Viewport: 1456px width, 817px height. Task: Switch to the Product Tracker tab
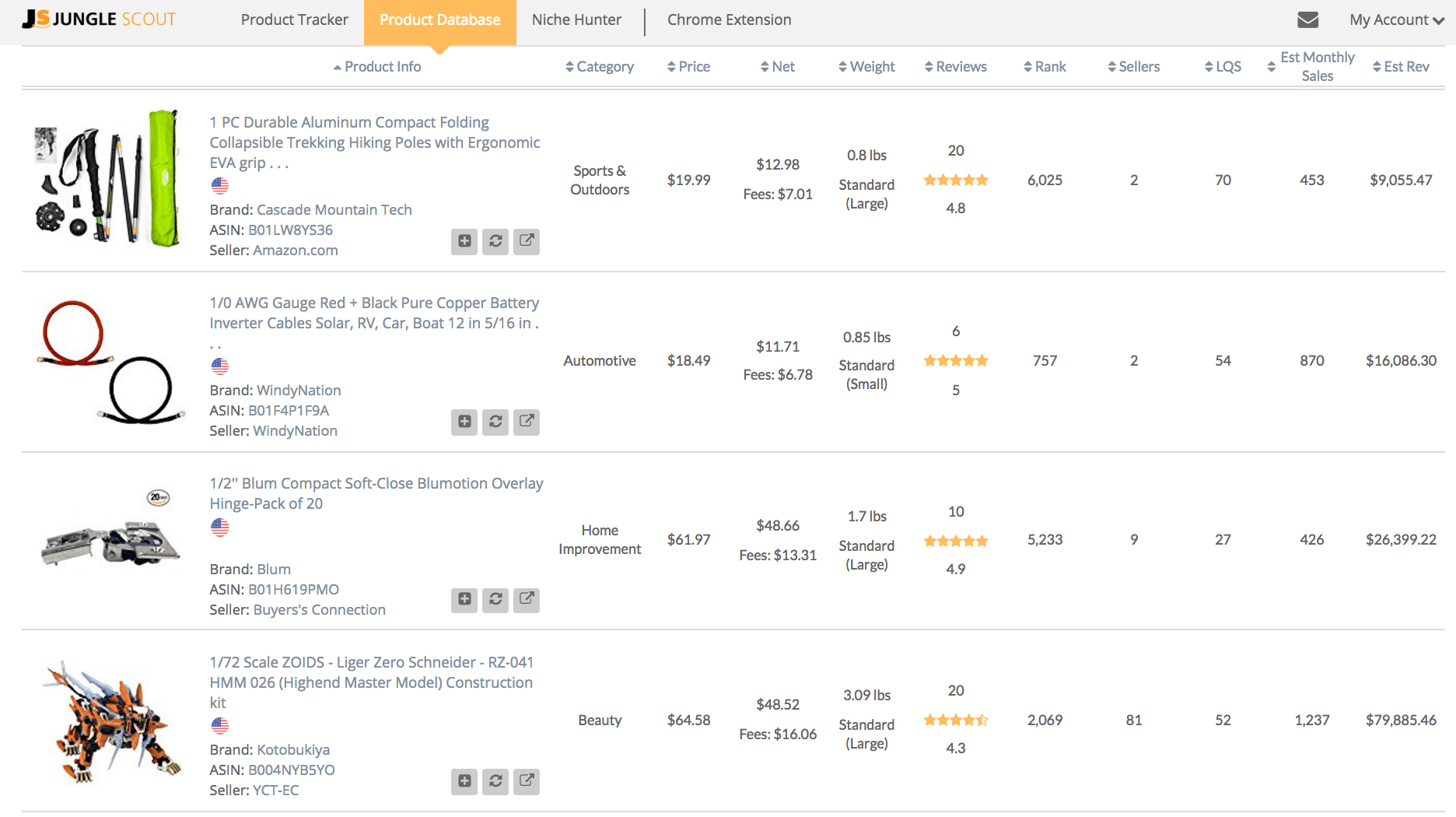pyautogui.click(x=294, y=20)
